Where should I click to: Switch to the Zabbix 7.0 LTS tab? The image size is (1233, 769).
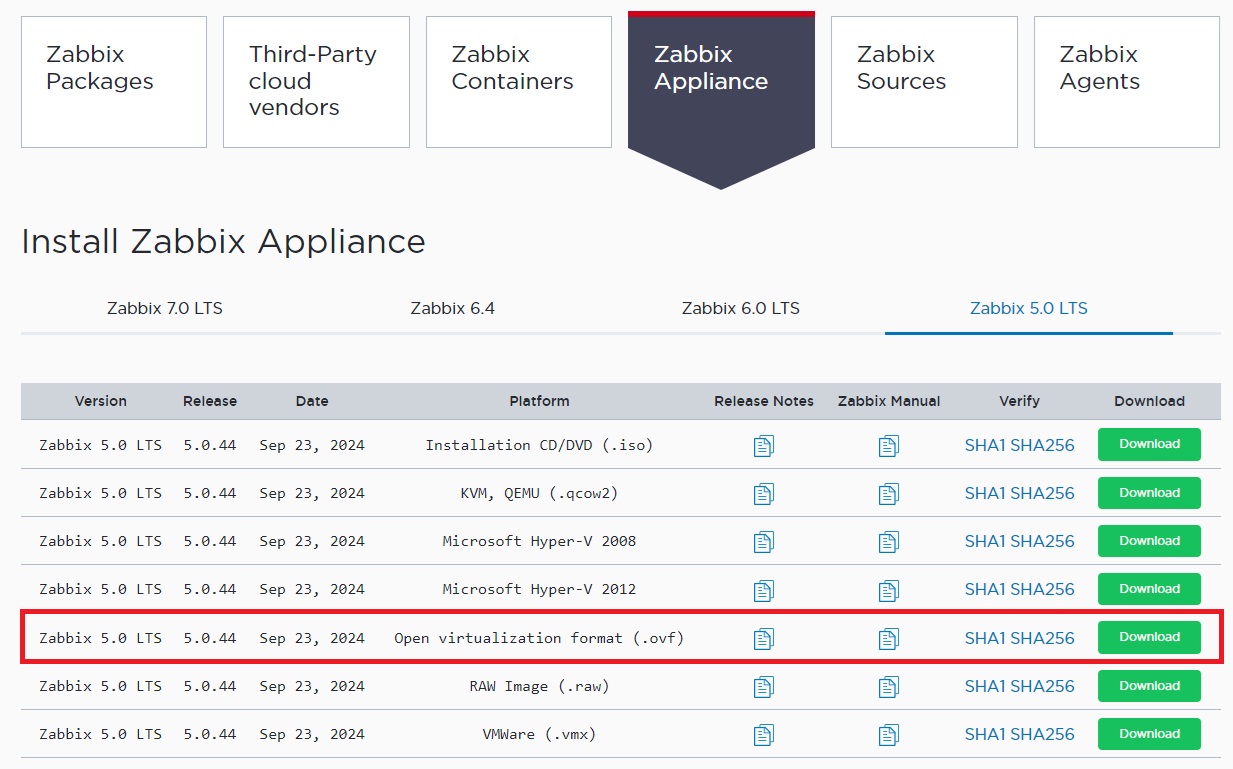[164, 309]
